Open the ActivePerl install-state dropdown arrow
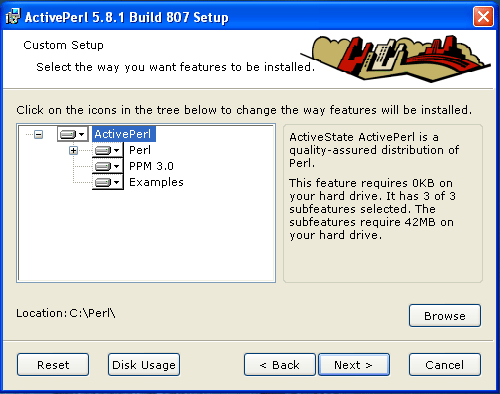Image resolution: width=500 pixels, height=394 pixels. pyautogui.click(x=82, y=134)
